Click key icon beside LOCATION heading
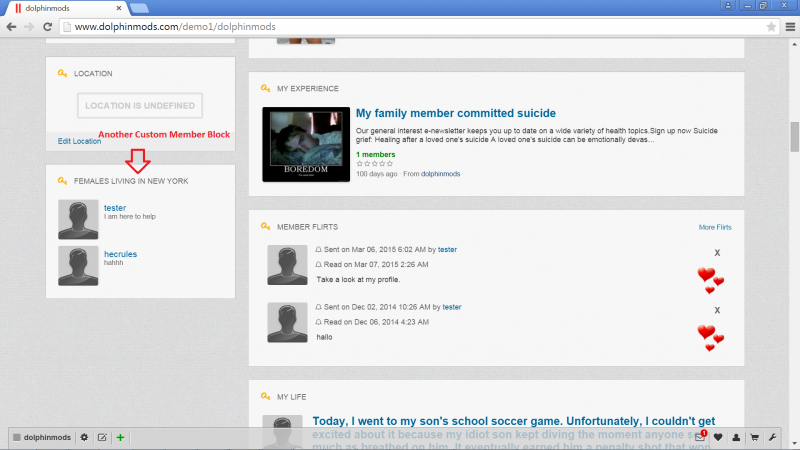 click(62, 73)
